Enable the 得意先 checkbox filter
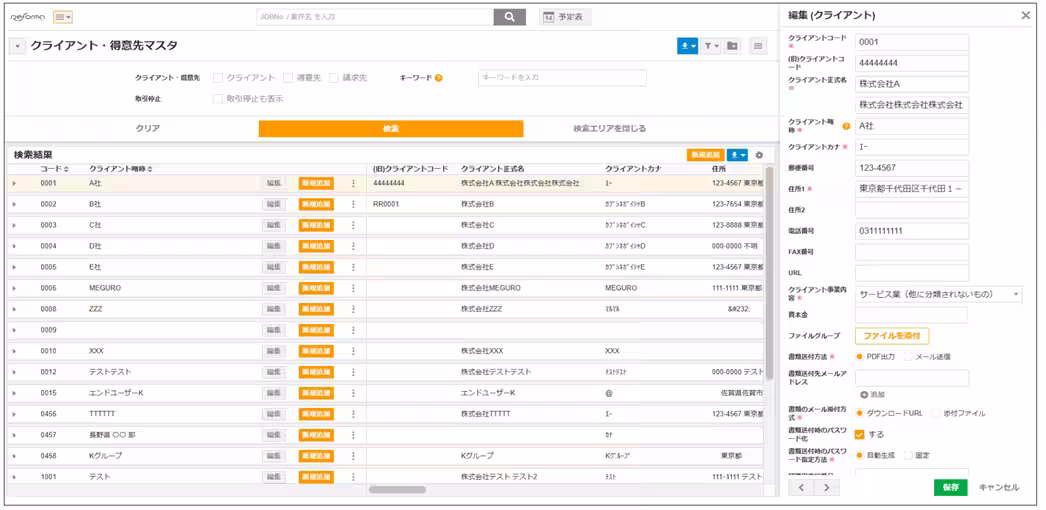This screenshot has height=510, width=1046. 289,78
